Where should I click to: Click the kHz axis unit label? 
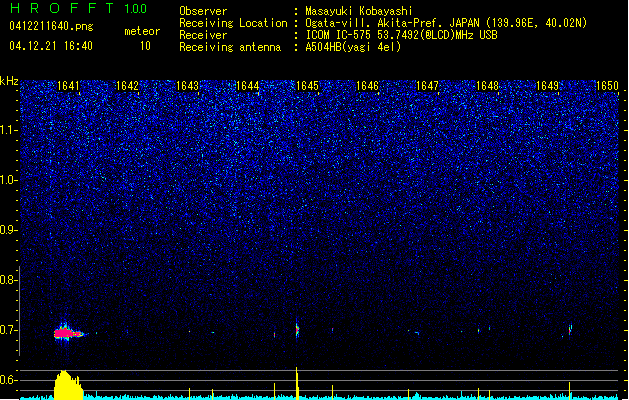[x=9, y=81]
